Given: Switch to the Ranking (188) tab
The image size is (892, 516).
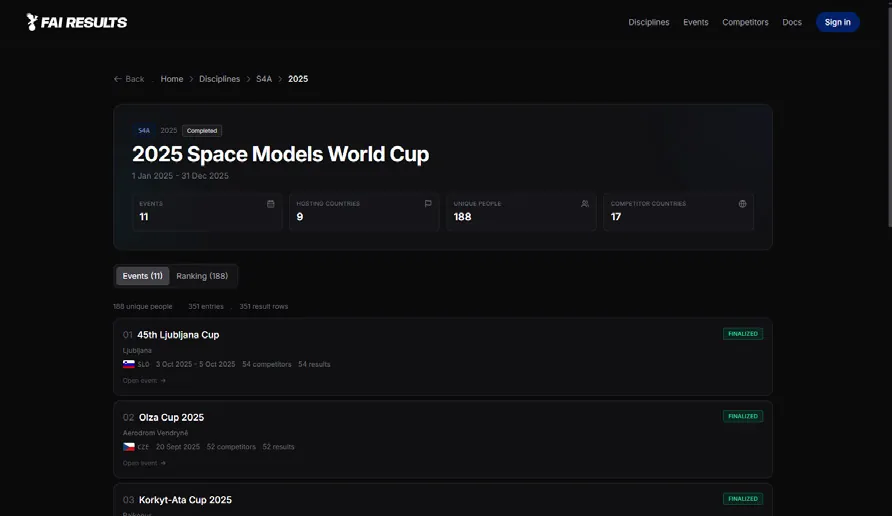Looking at the screenshot, I should (202, 276).
